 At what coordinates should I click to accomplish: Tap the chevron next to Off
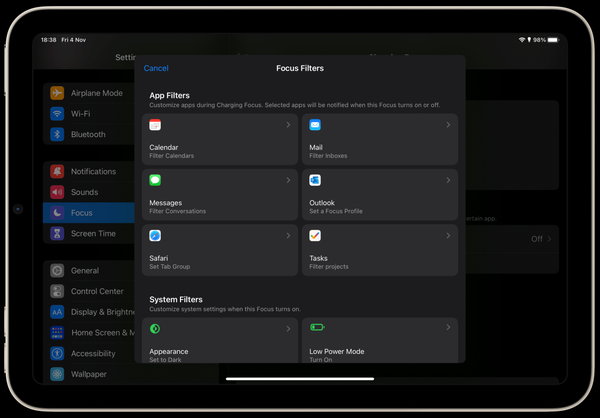[549, 239]
